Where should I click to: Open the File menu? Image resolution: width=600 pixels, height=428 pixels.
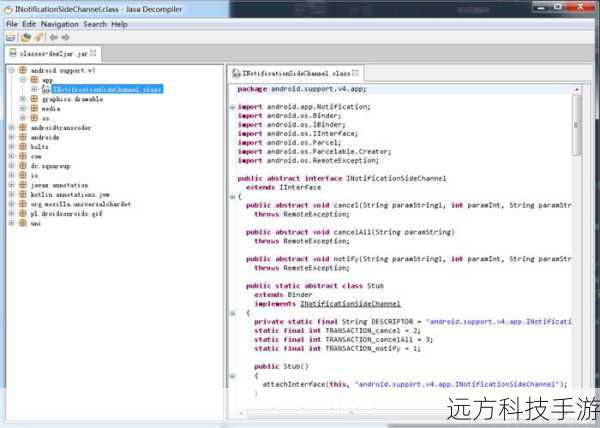(x=12, y=24)
